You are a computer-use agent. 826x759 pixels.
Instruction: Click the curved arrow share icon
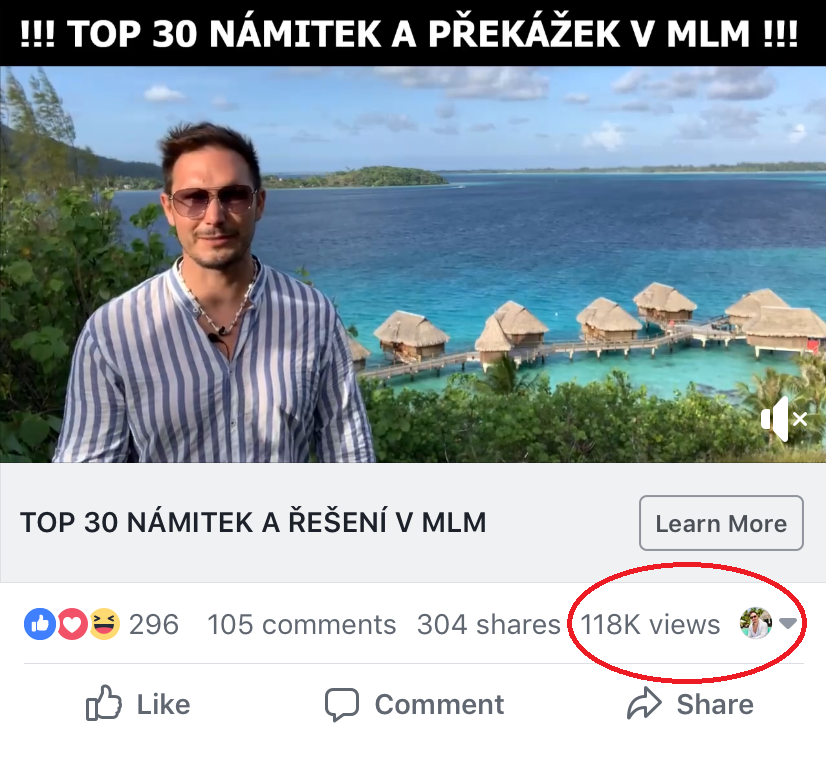644,705
